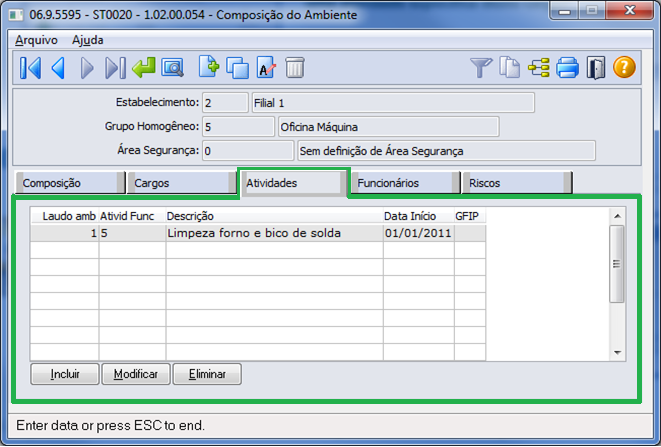Go to next record arrow
The image size is (661, 447).
pyautogui.click(x=87, y=68)
